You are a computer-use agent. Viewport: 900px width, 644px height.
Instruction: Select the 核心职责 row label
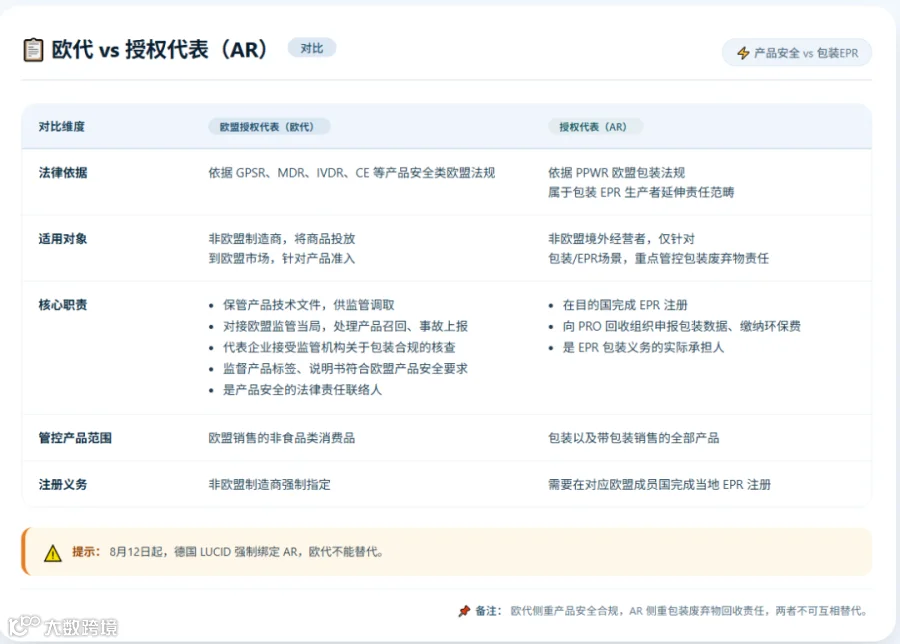[63, 305]
